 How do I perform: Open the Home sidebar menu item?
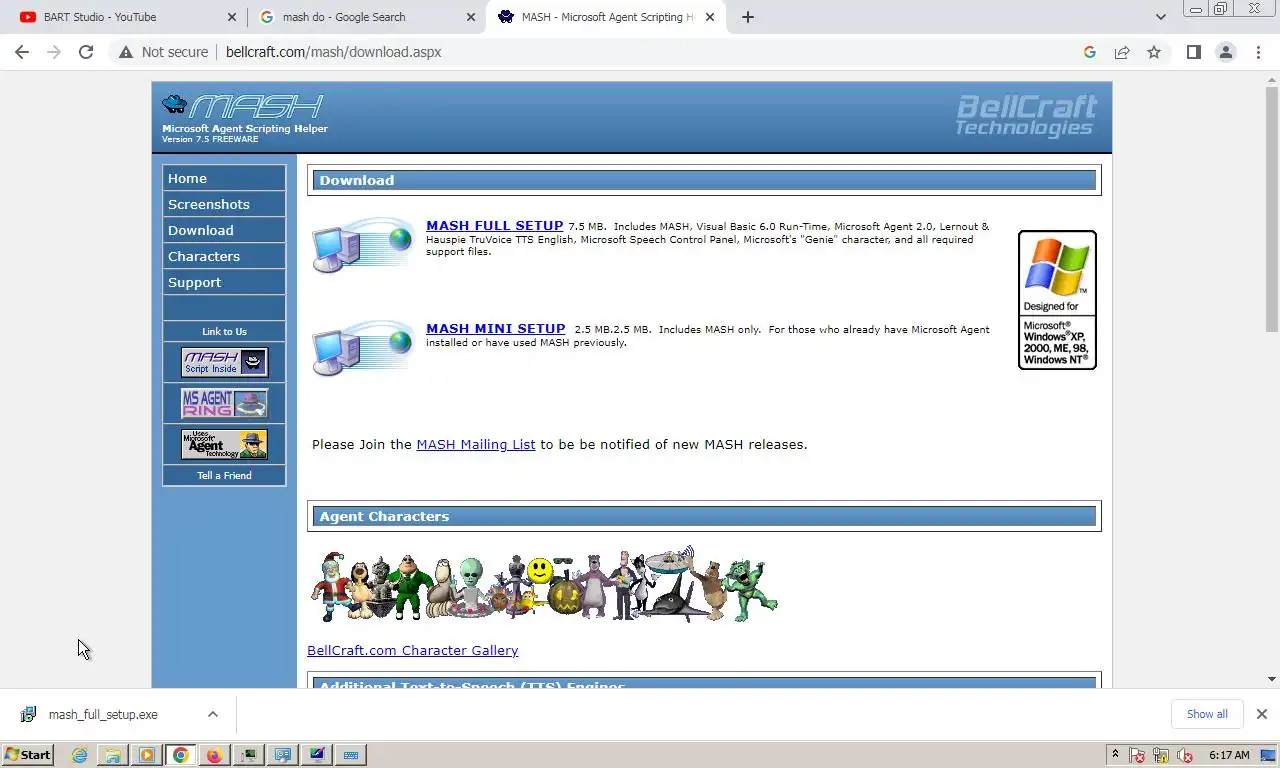point(224,178)
